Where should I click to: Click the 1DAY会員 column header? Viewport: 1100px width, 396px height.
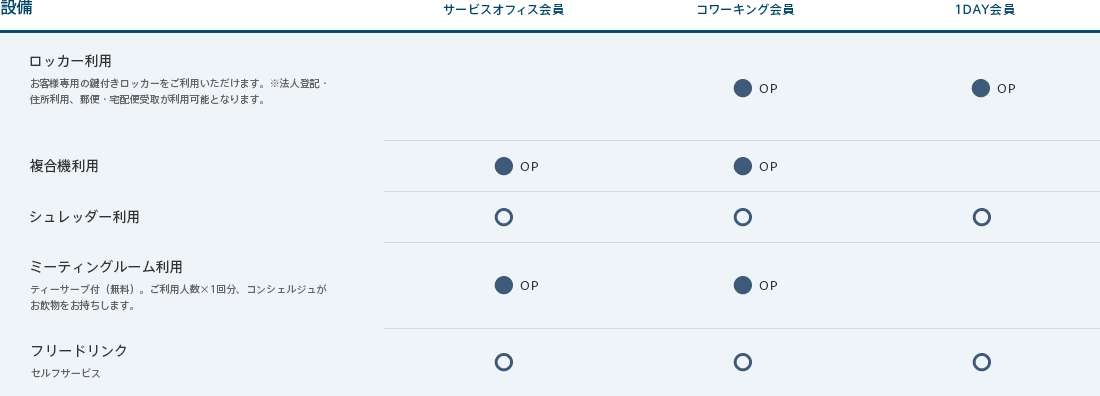pyautogui.click(x=985, y=10)
